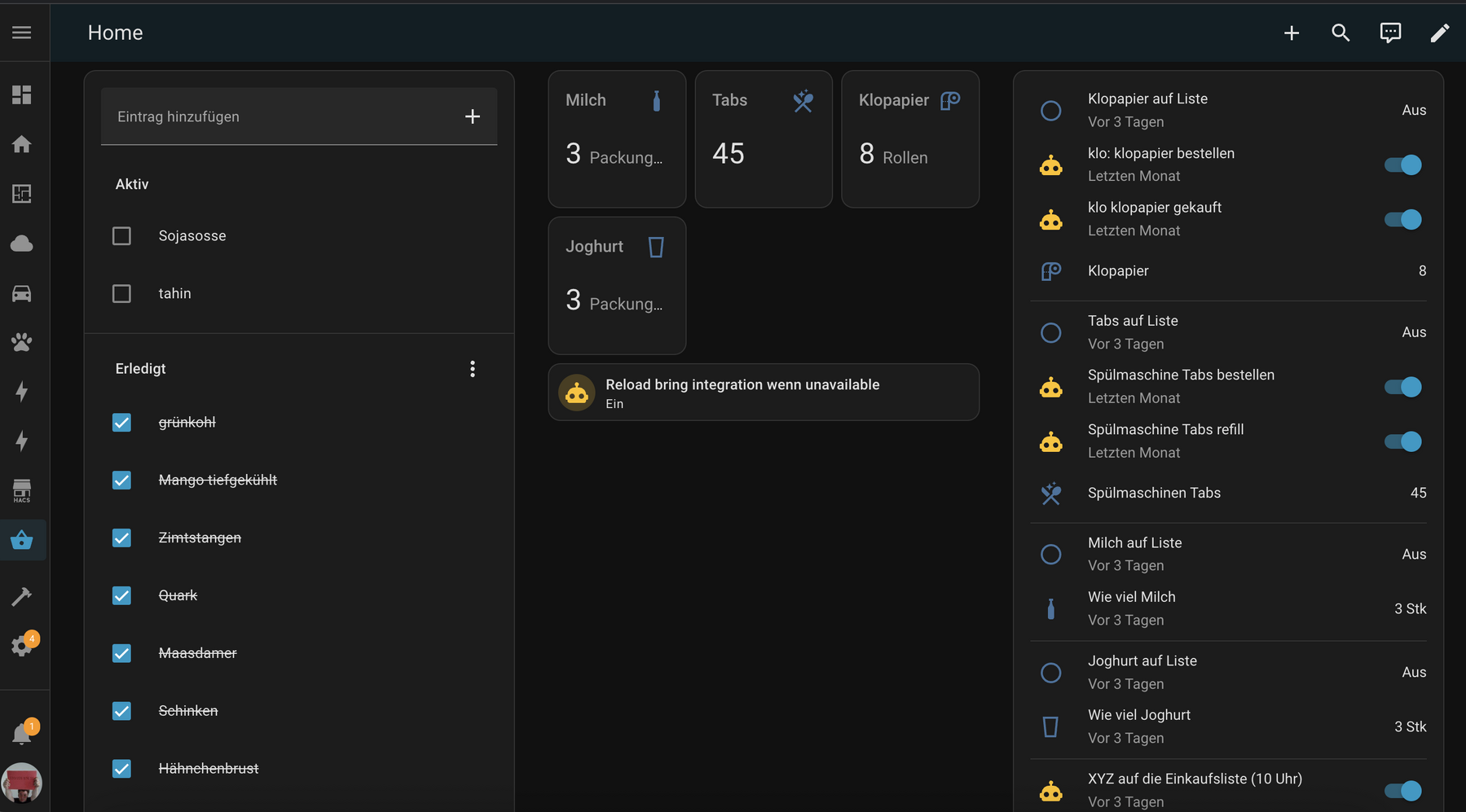Screen dimensions: 1466x812
Task: Open the hamburger sidebar menu
Action: click(22, 33)
